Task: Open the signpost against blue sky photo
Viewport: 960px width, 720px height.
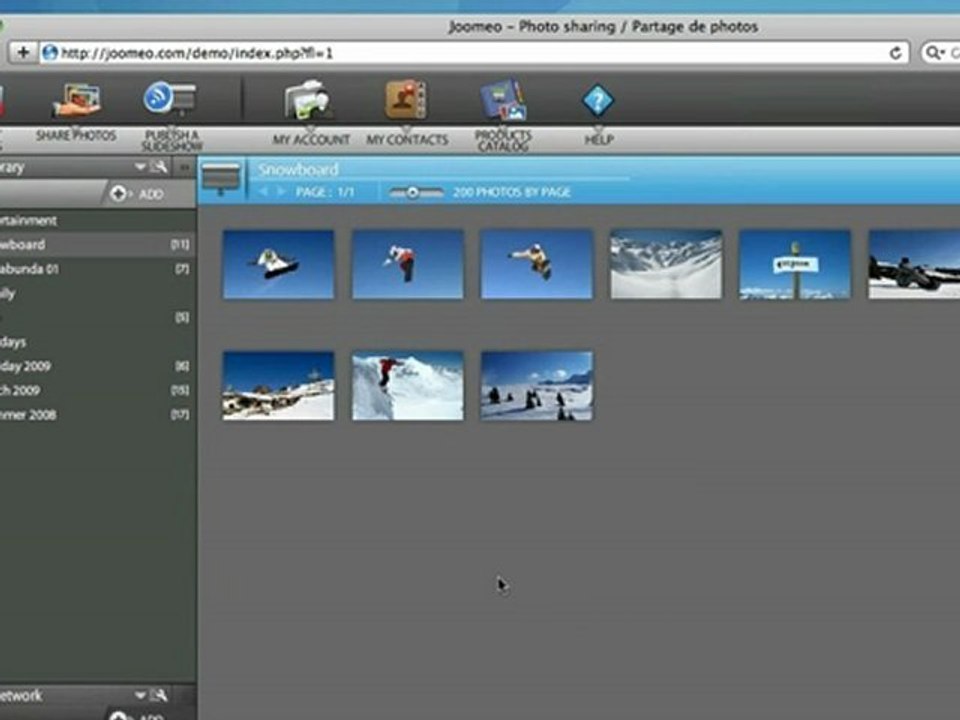Action: click(795, 264)
